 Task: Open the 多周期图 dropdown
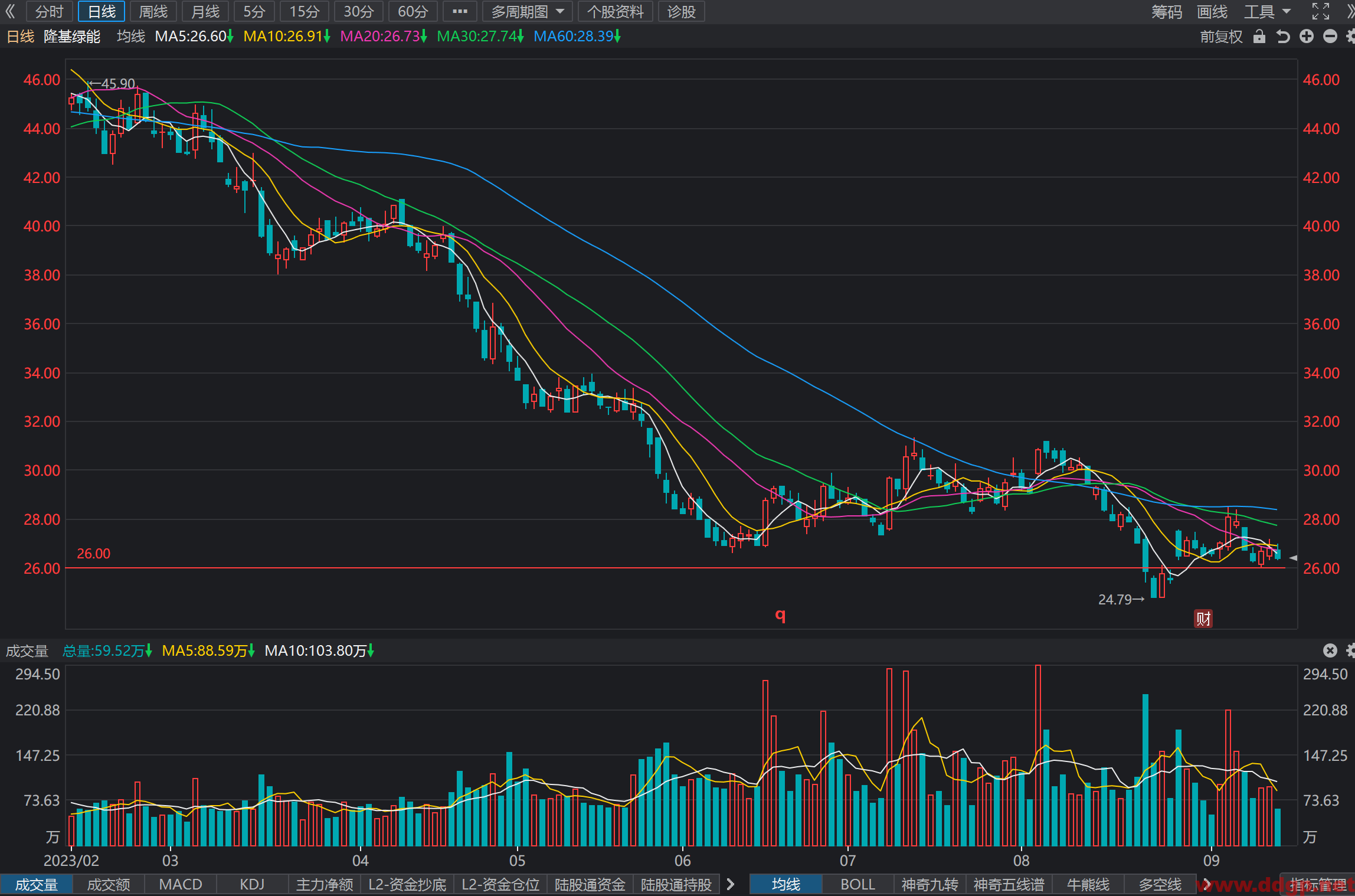[x=528, y=11]
